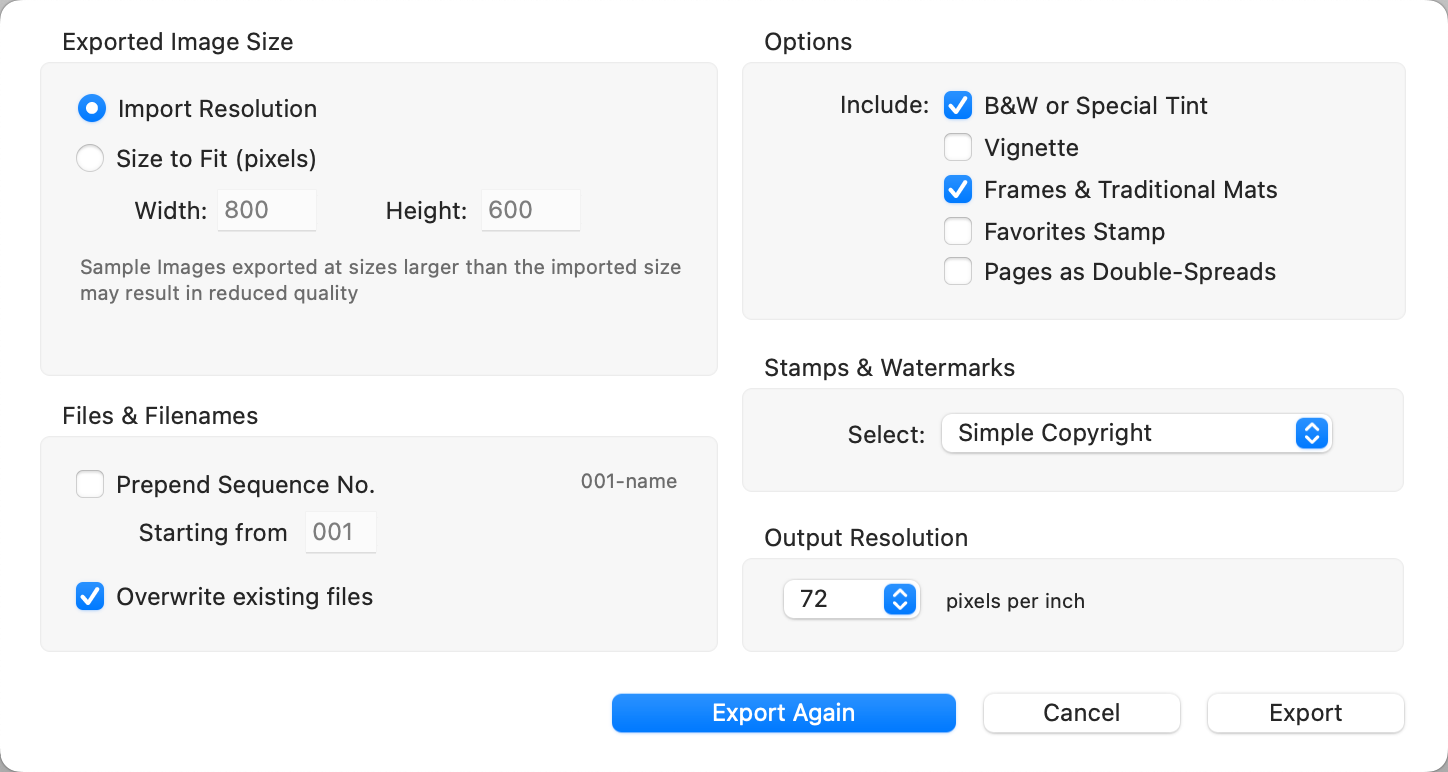Check the Favorites Stamp option
Screen dimensions: 1448x772
tap(958, 232)
